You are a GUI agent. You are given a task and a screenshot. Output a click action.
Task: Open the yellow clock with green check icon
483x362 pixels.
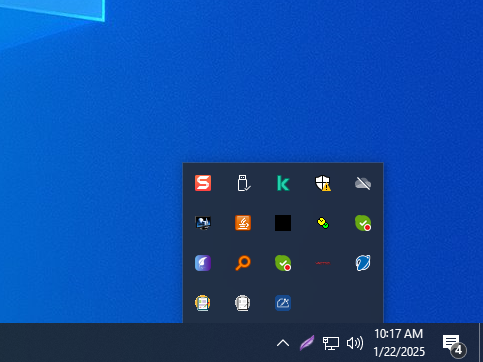coord(323,223)
